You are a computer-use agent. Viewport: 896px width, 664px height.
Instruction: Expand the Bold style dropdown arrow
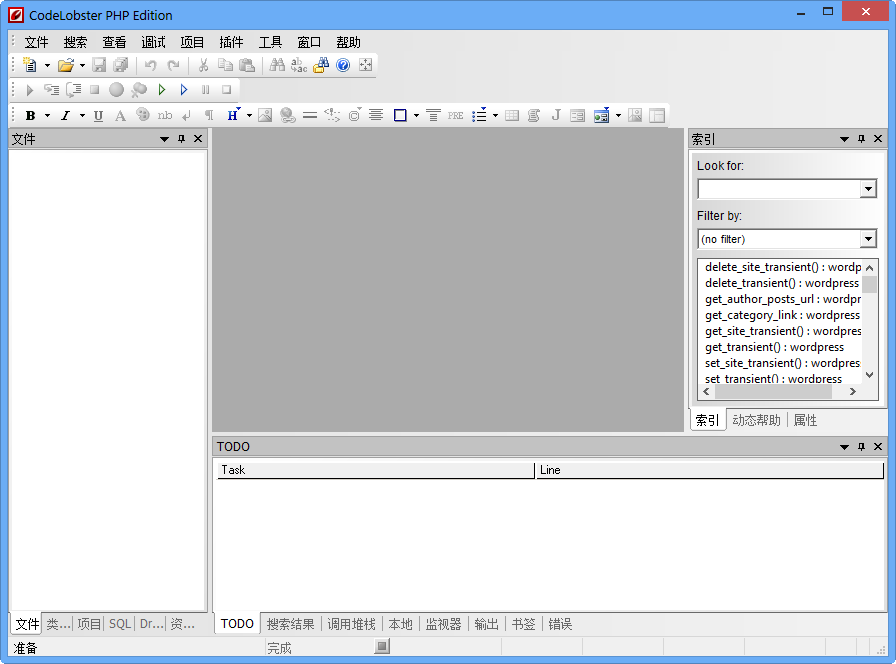(x=47, y=116)
